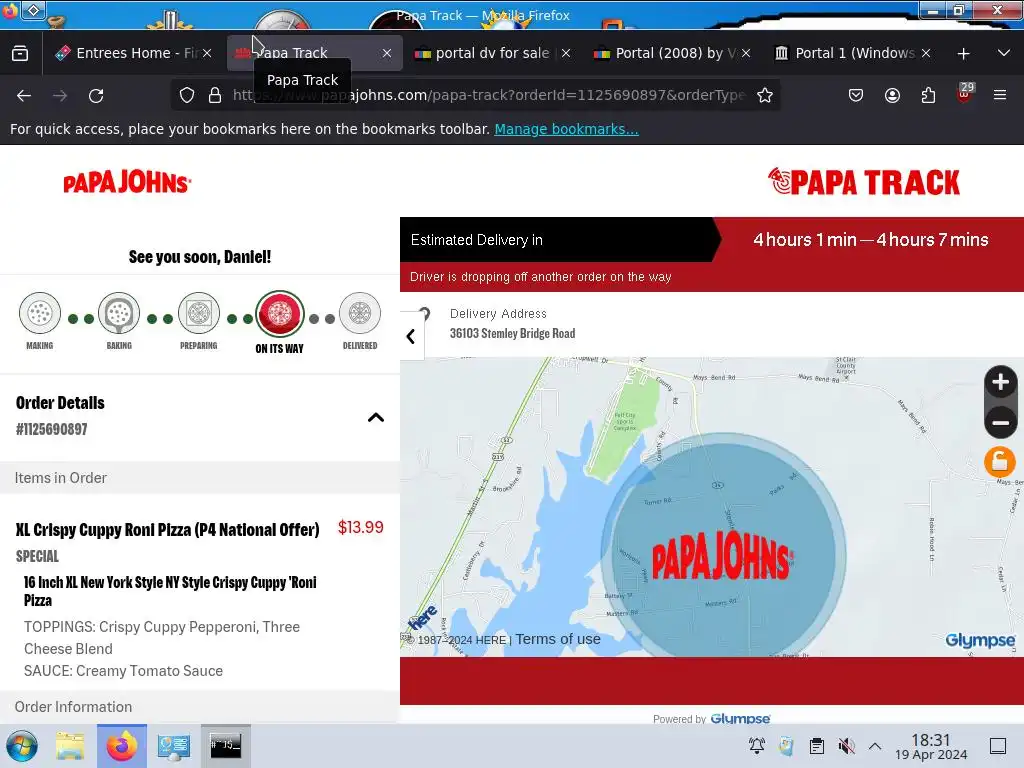Click the address bar URL field
The width and height of the screenshot is (1024, 768).
[488, 95]
